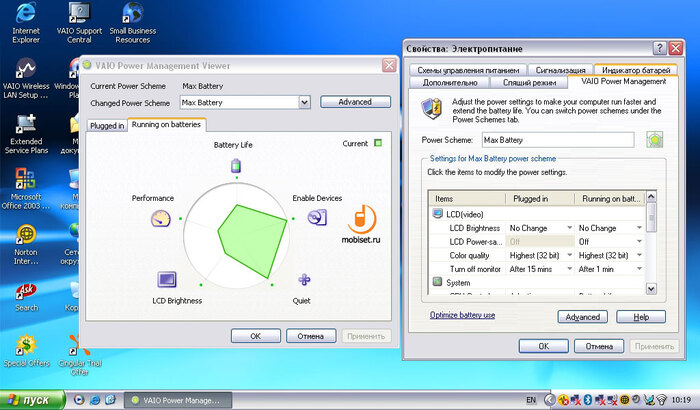
Task: Expand Running on batteries Turn off monitor dropdown
Action: (639, 270)
